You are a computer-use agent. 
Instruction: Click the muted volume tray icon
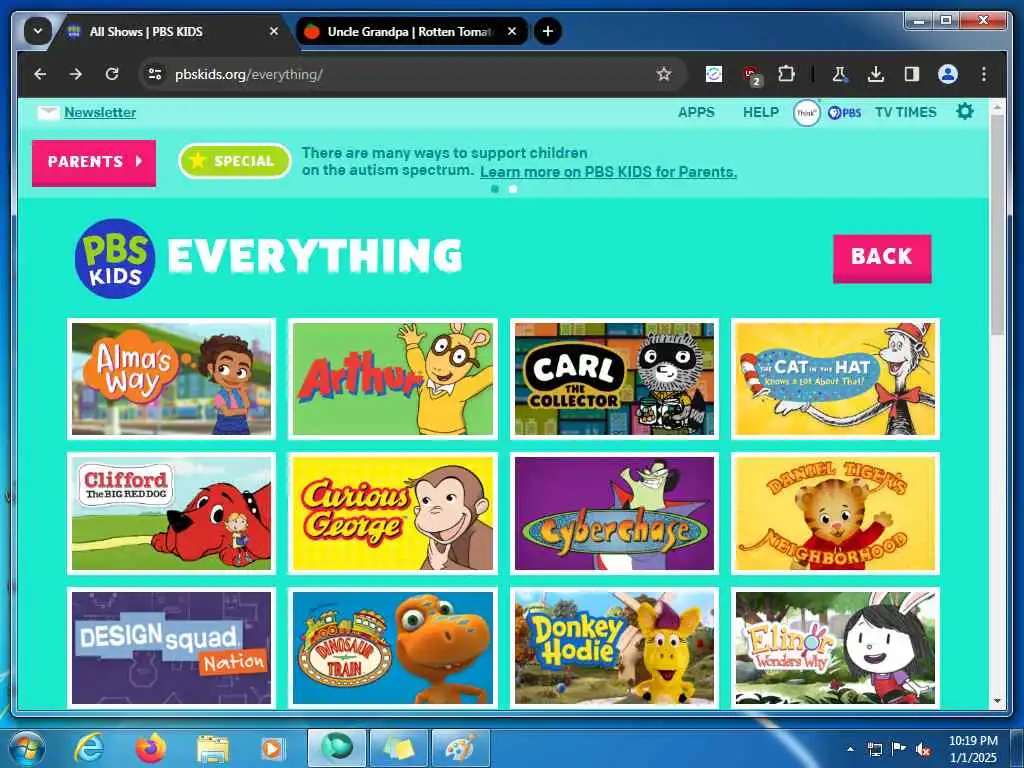tap(923, 749)
